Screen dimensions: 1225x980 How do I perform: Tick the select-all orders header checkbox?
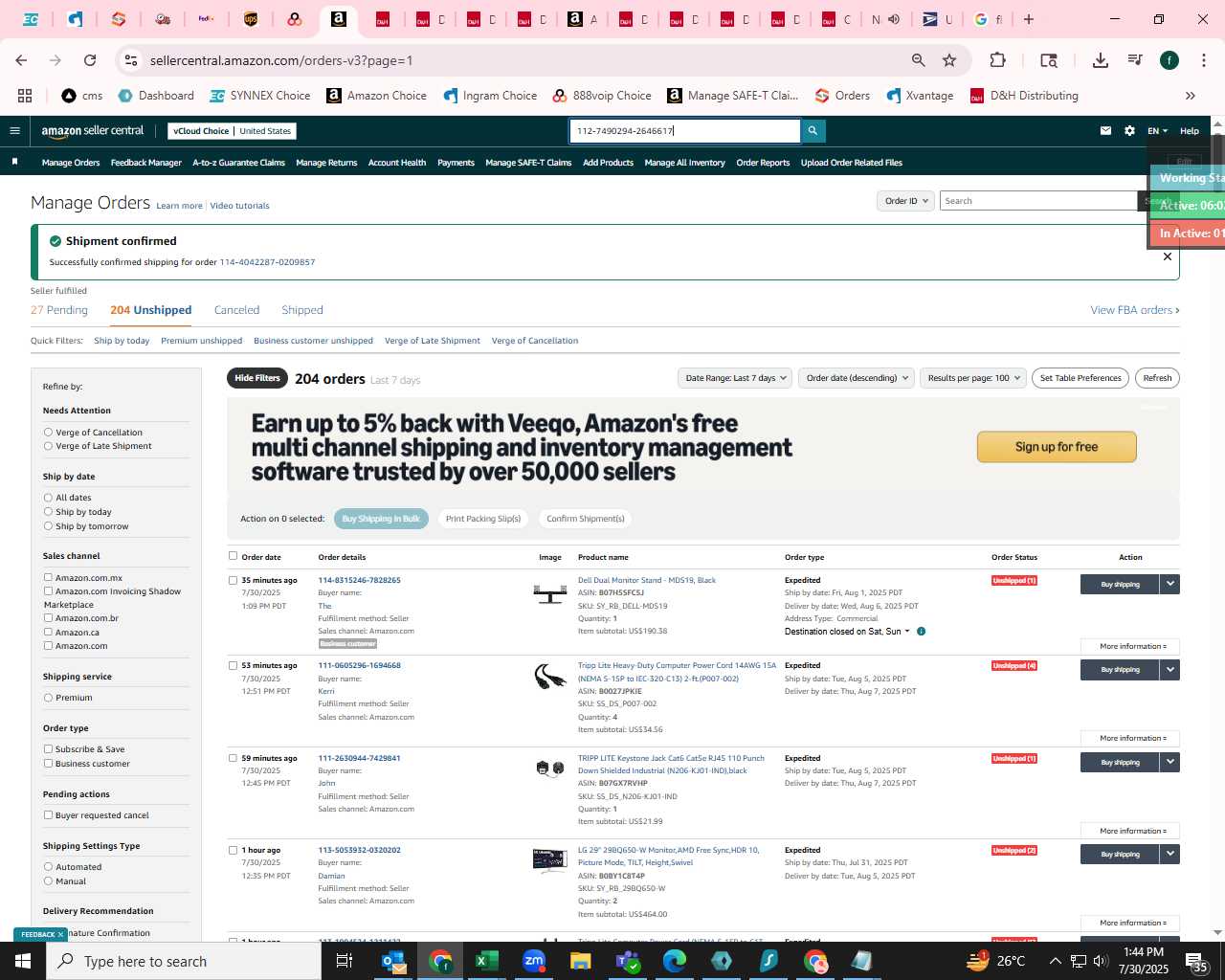tap(233, 556)
